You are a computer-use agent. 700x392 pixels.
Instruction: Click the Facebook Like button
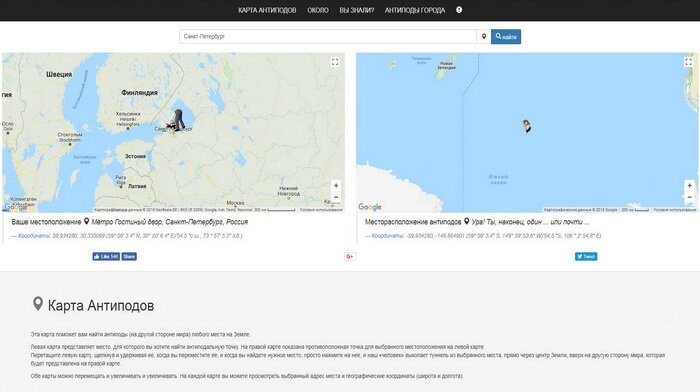pos(106,256)
